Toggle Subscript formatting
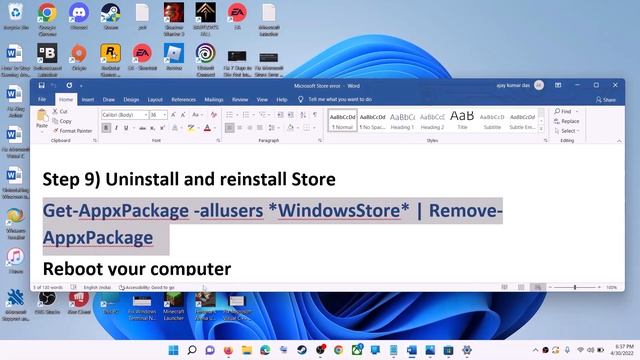640x360 pixels. [153, 128]
